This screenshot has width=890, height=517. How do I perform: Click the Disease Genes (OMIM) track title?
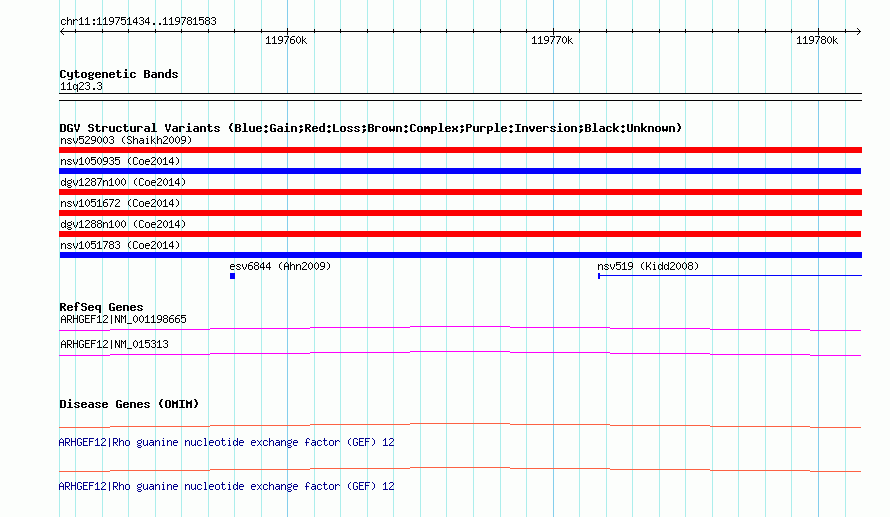[129, 404]
